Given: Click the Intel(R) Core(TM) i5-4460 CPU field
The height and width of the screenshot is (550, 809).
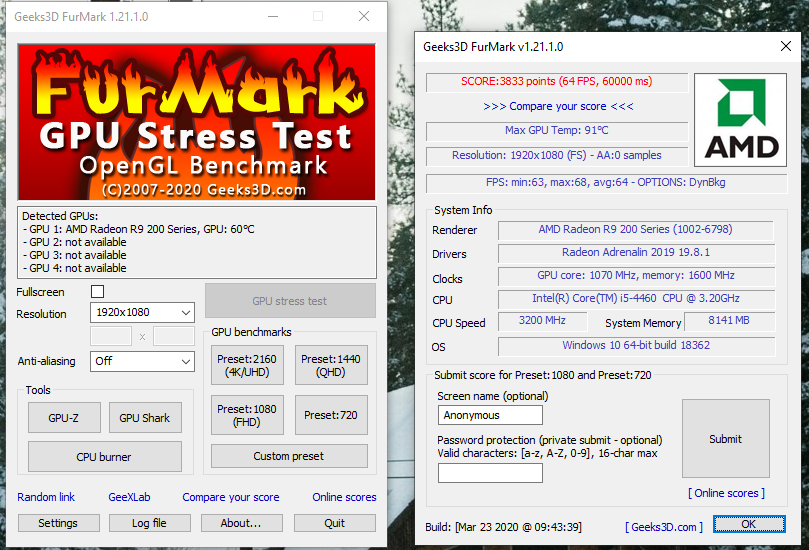Looking at the screenshot, I should 636,299.
